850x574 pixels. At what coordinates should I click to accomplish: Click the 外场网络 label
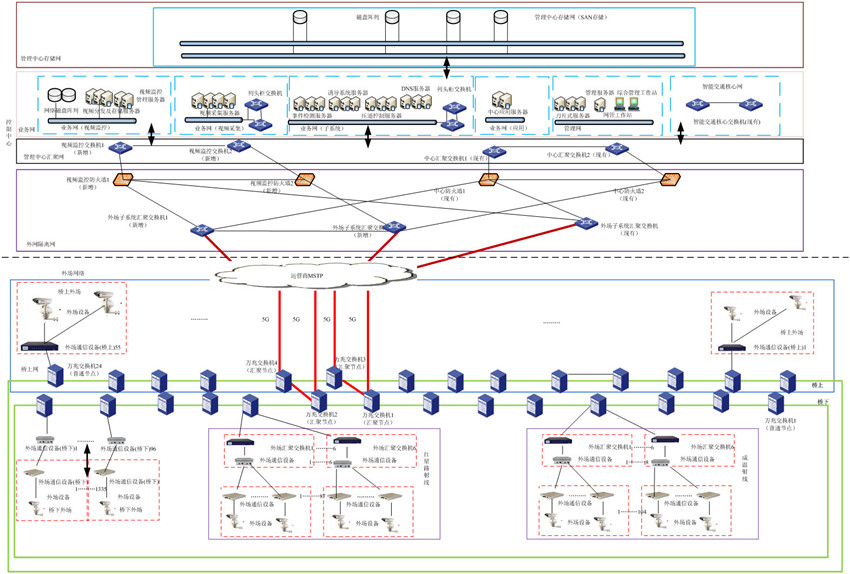[x=73, y=274]
